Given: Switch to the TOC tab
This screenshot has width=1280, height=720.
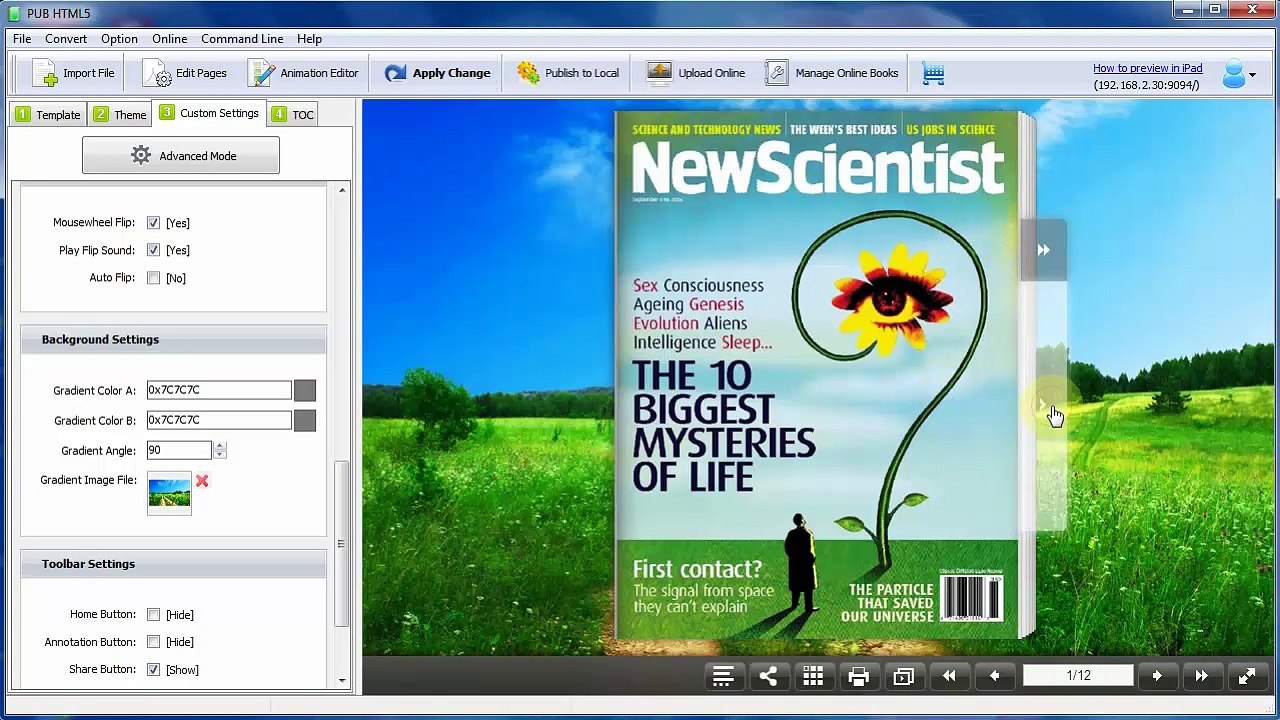Looking at the screenshot, I should point(293,115).
